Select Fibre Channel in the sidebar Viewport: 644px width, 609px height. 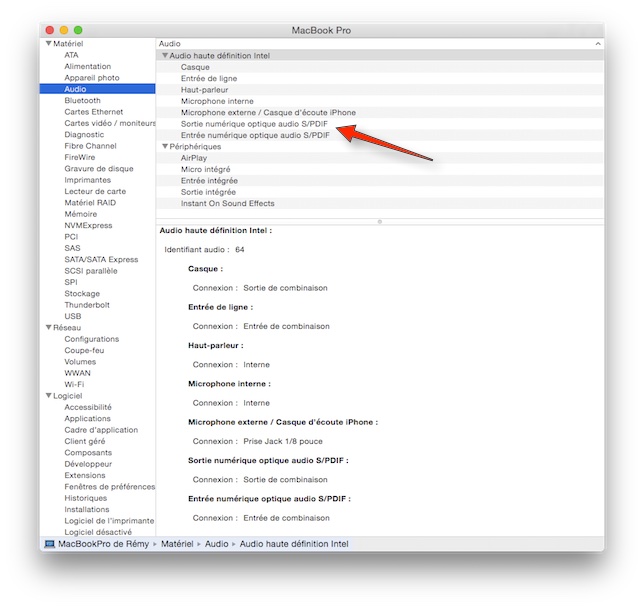pos(90,146)
